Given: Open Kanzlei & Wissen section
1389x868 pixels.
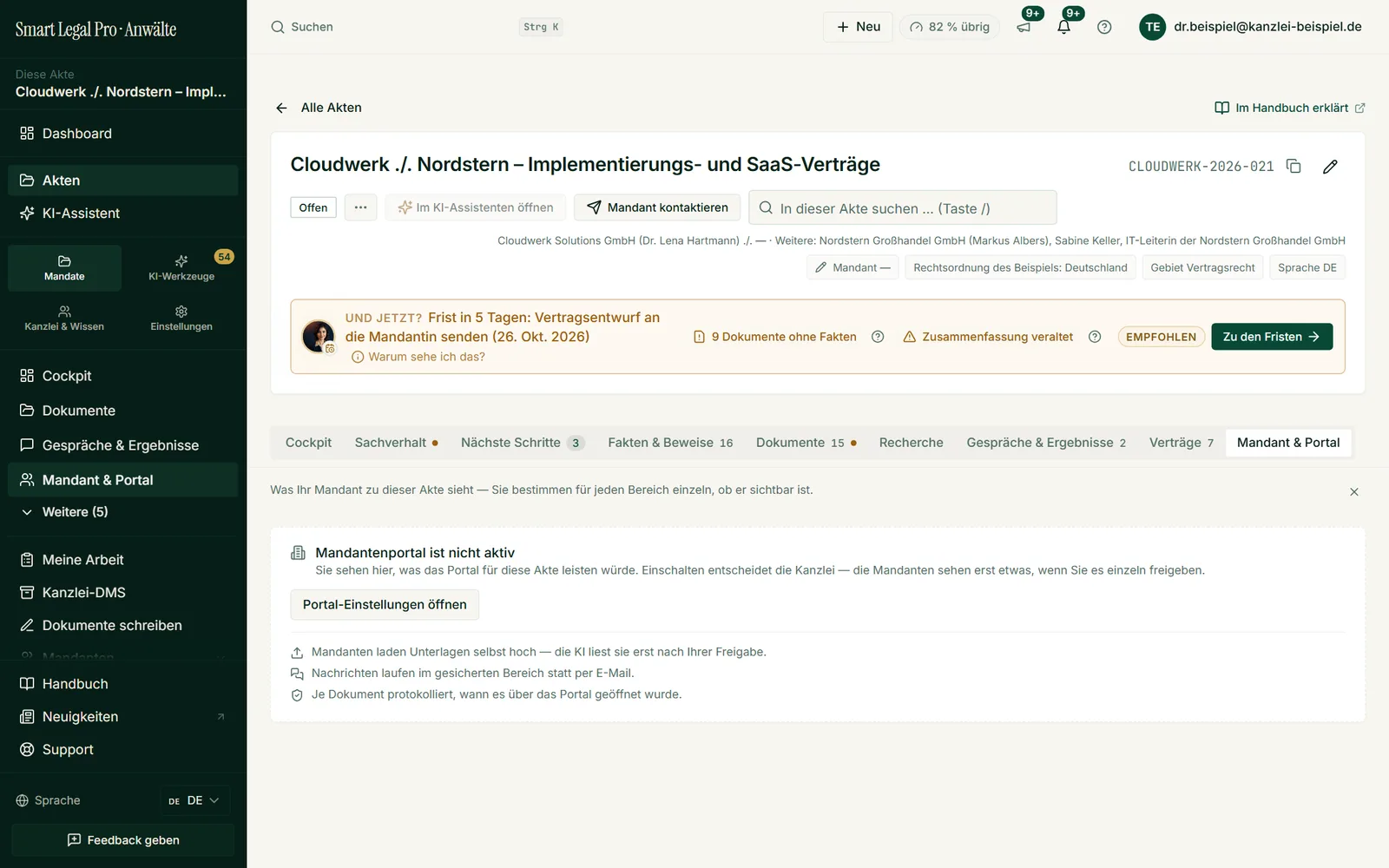Looking at the screenshot, I should click(x=64, y=318).
